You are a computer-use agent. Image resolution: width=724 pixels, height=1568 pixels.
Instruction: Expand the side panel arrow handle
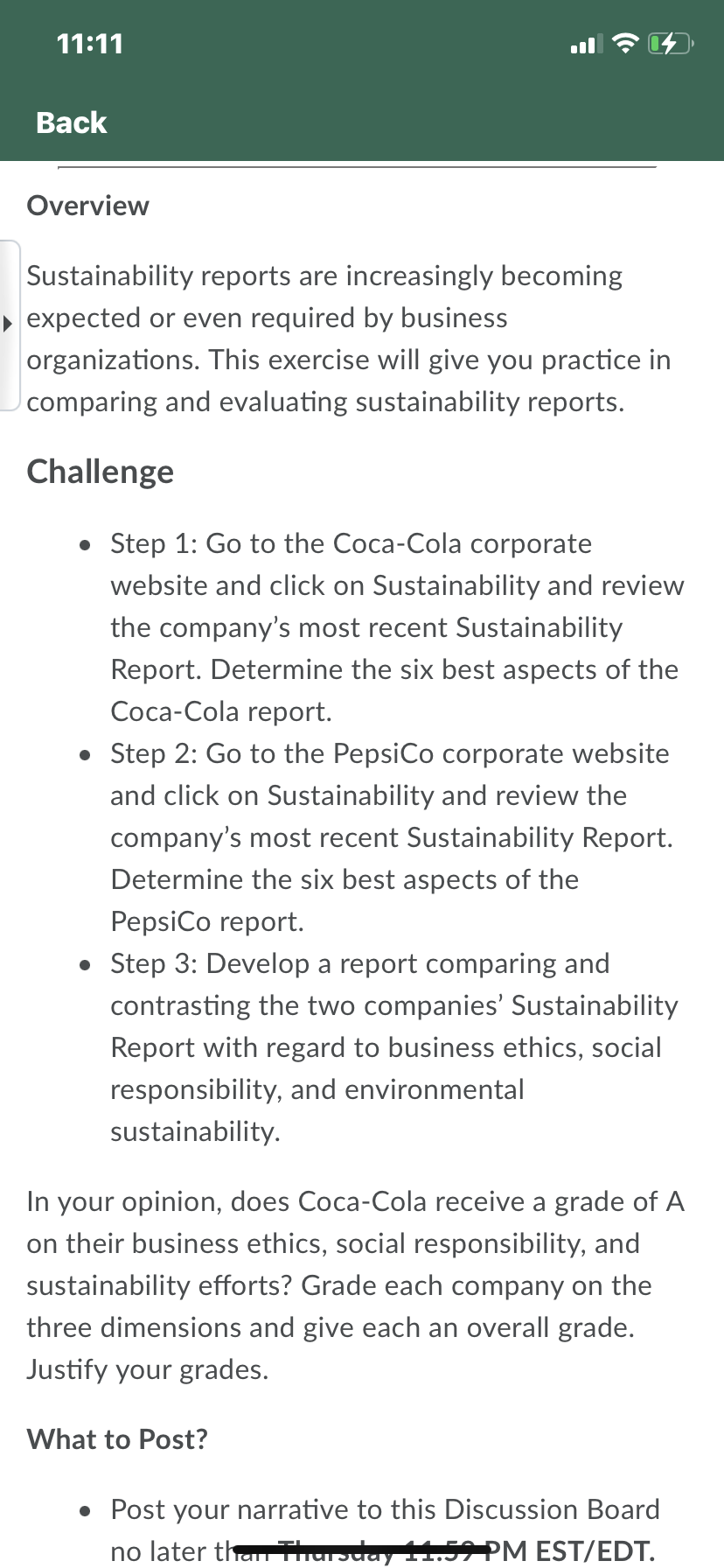coord(9,324)
